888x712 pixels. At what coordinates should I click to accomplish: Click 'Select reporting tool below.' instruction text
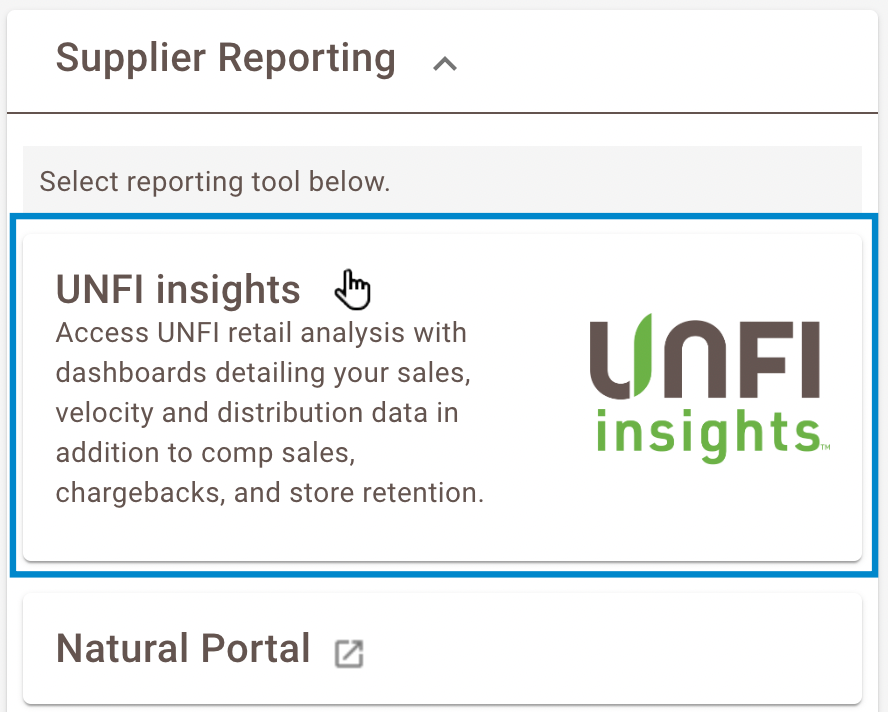(214, 182)
